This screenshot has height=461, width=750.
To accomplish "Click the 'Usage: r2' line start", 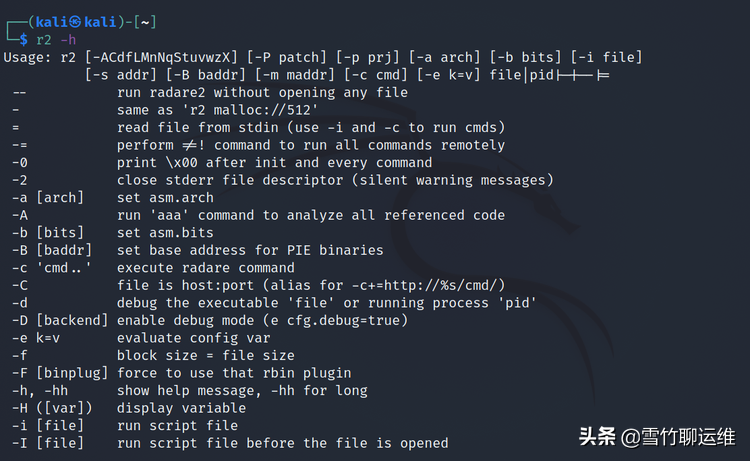I will [38, 57].
